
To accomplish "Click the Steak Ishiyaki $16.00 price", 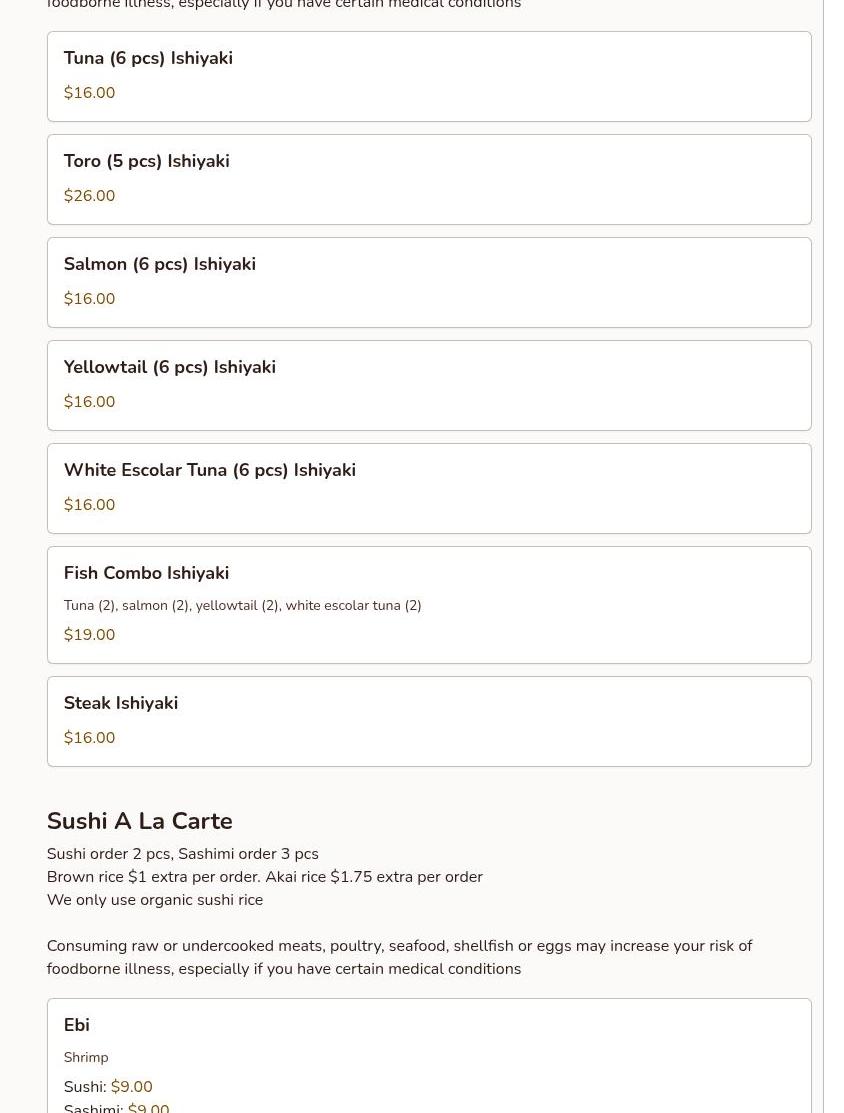I will click(89, 738).
